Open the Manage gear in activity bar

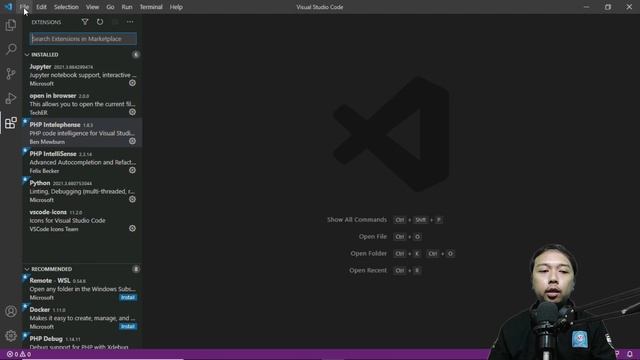click(11, 336)
